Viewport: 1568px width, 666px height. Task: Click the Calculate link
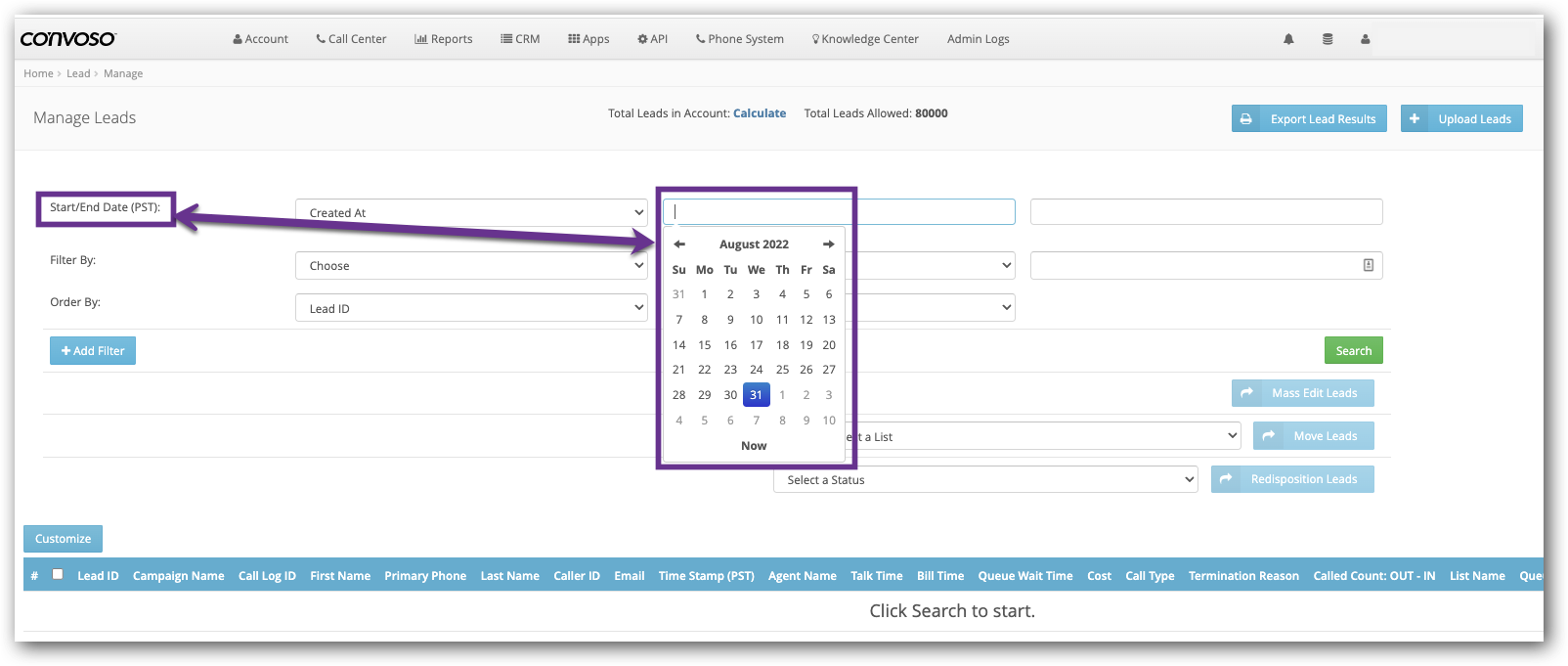760,113
